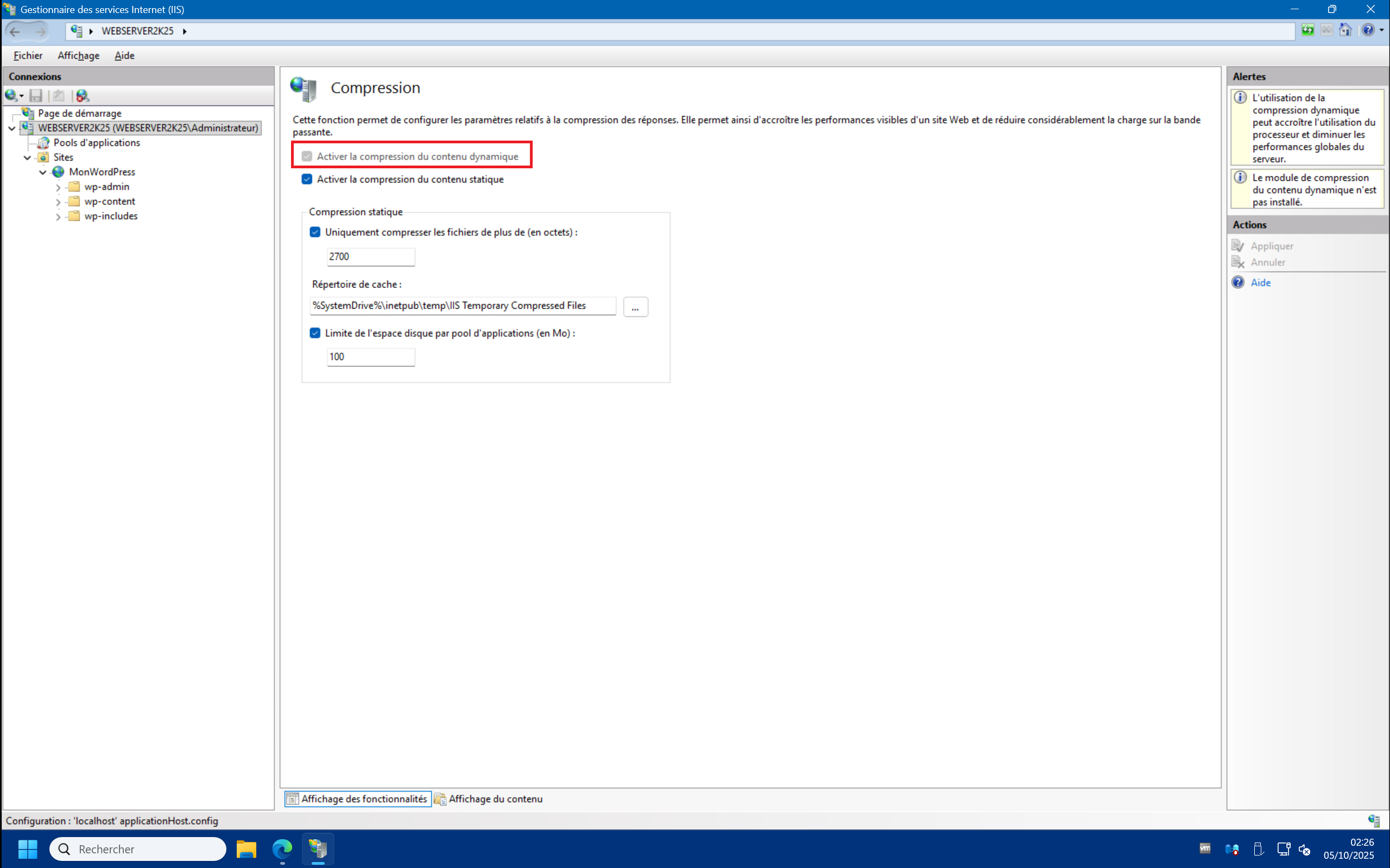Open File Explorer from the taskbar
The image size is (1390, 868).
click(x=247, y=848)
